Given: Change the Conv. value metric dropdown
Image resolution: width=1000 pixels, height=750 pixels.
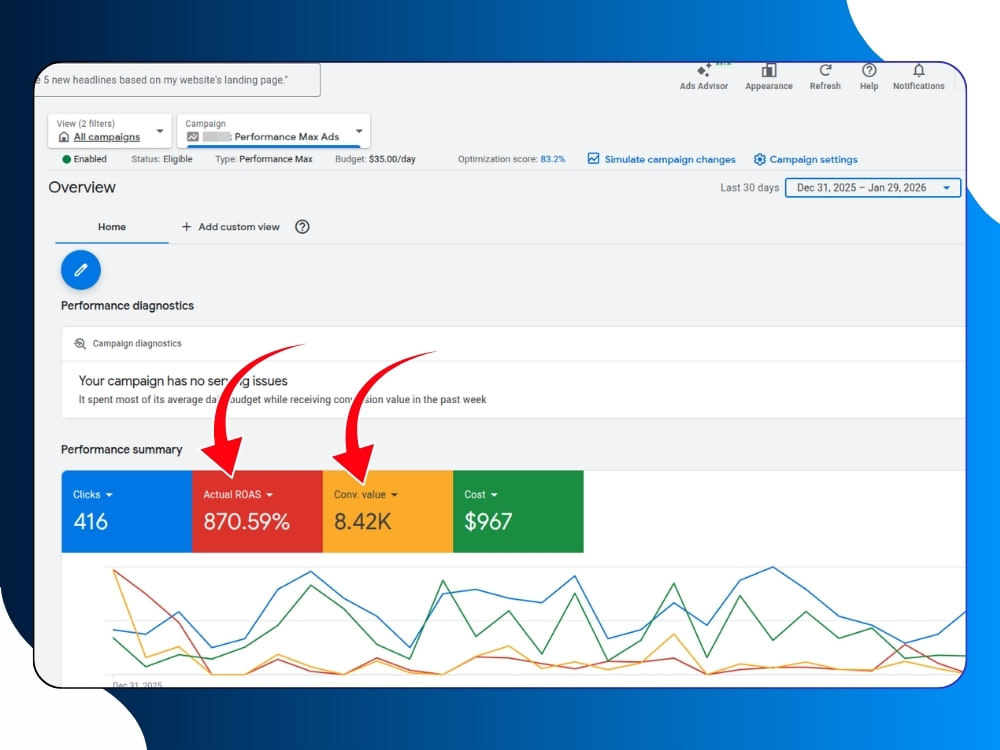Looking at the screenshot, I should point(394,495).
